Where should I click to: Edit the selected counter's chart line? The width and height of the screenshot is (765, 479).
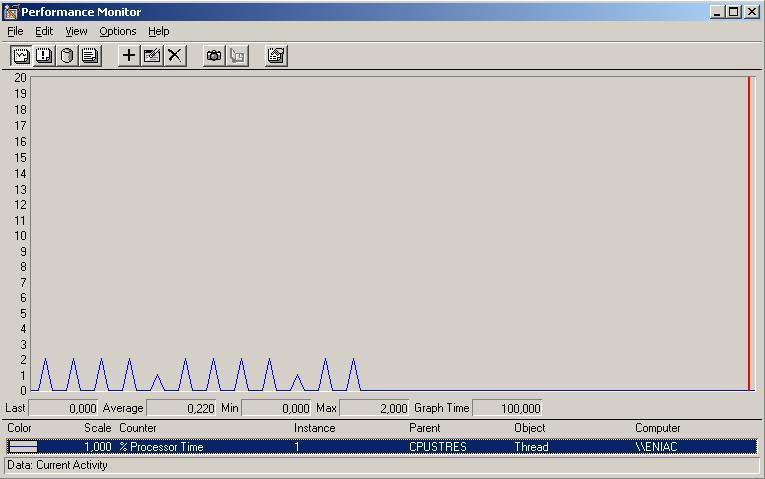coord(152,56)
